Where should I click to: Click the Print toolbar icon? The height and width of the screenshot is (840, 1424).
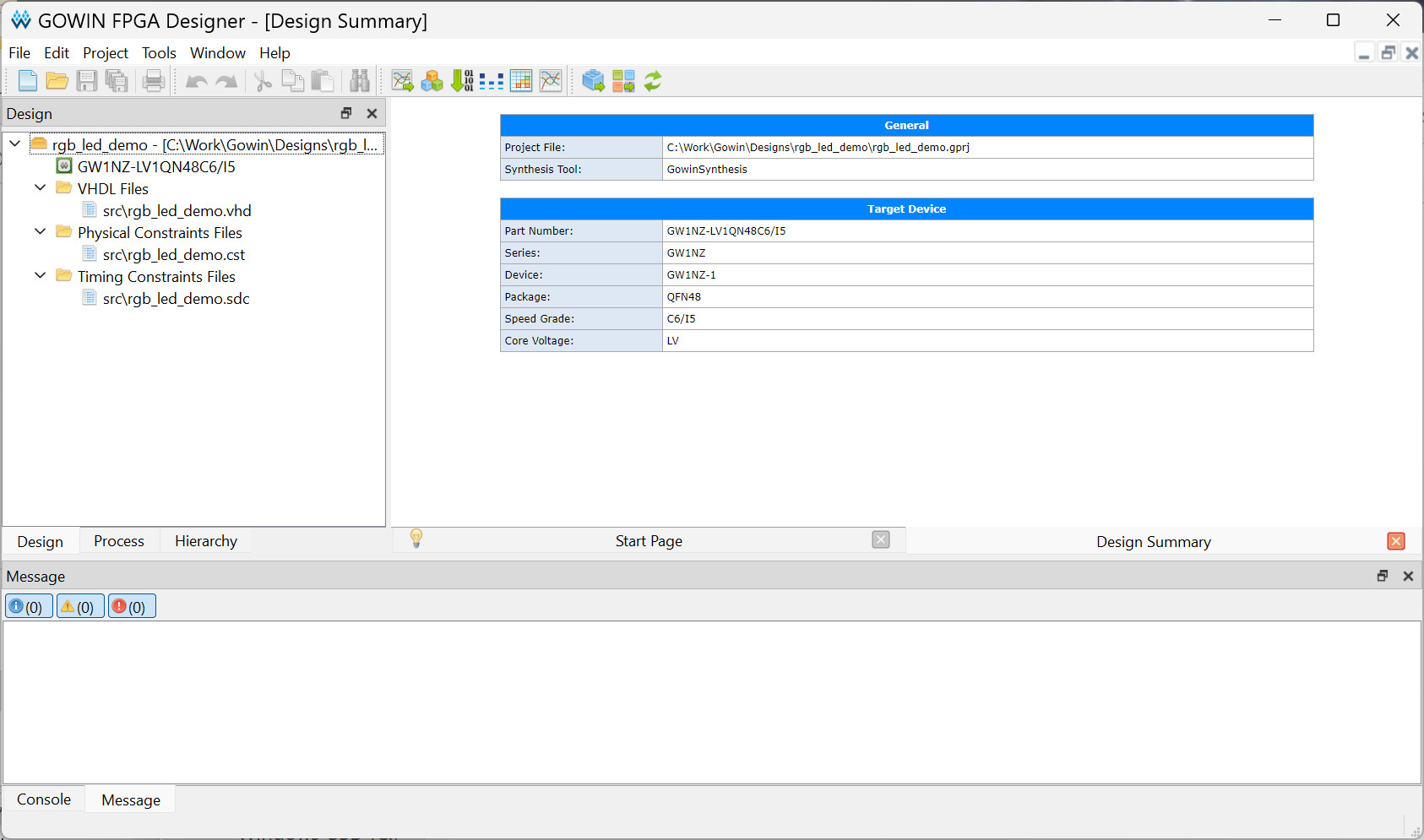pyautogui.click(x=154, y=81)
